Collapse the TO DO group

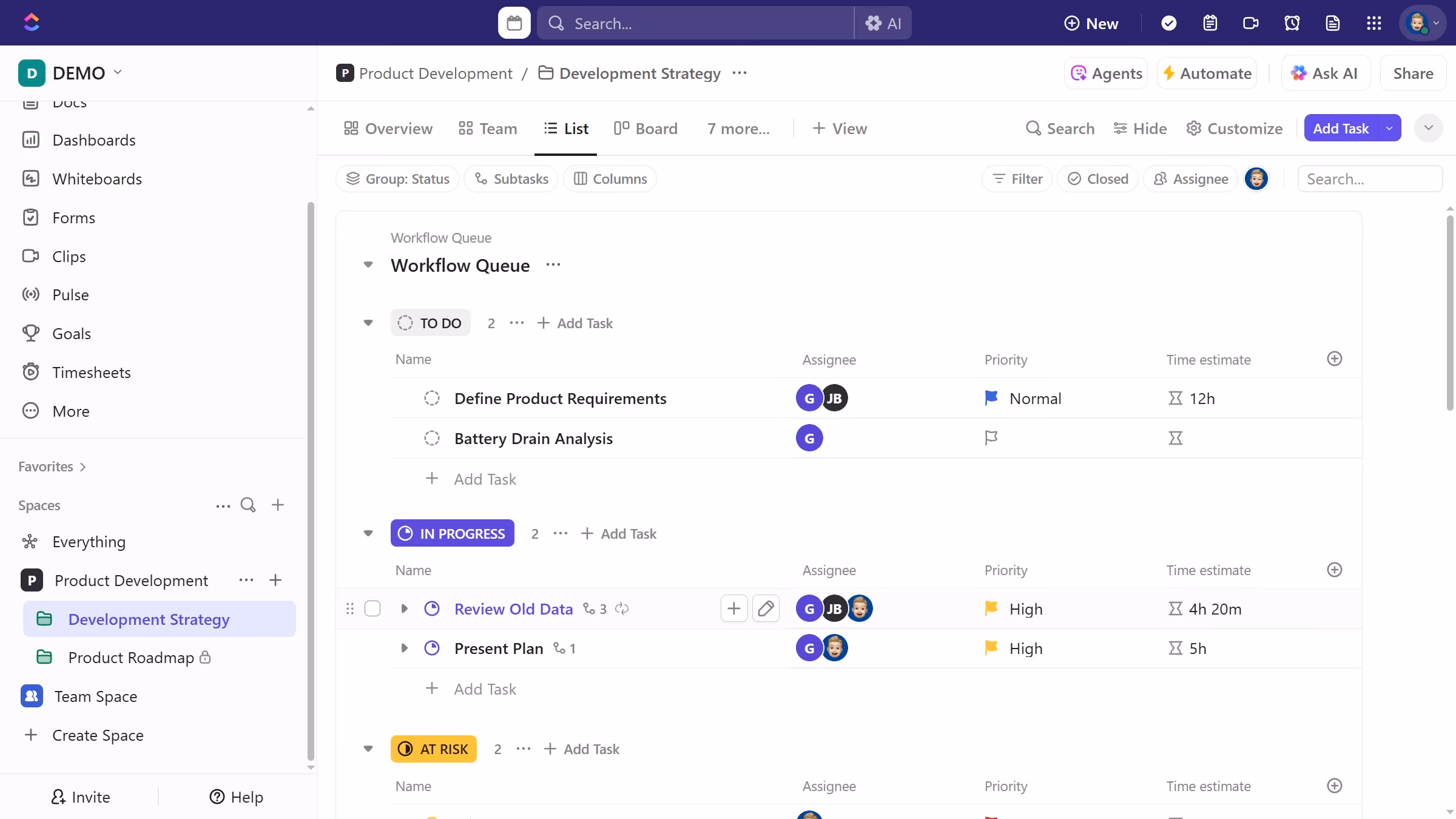coord(368,323)
